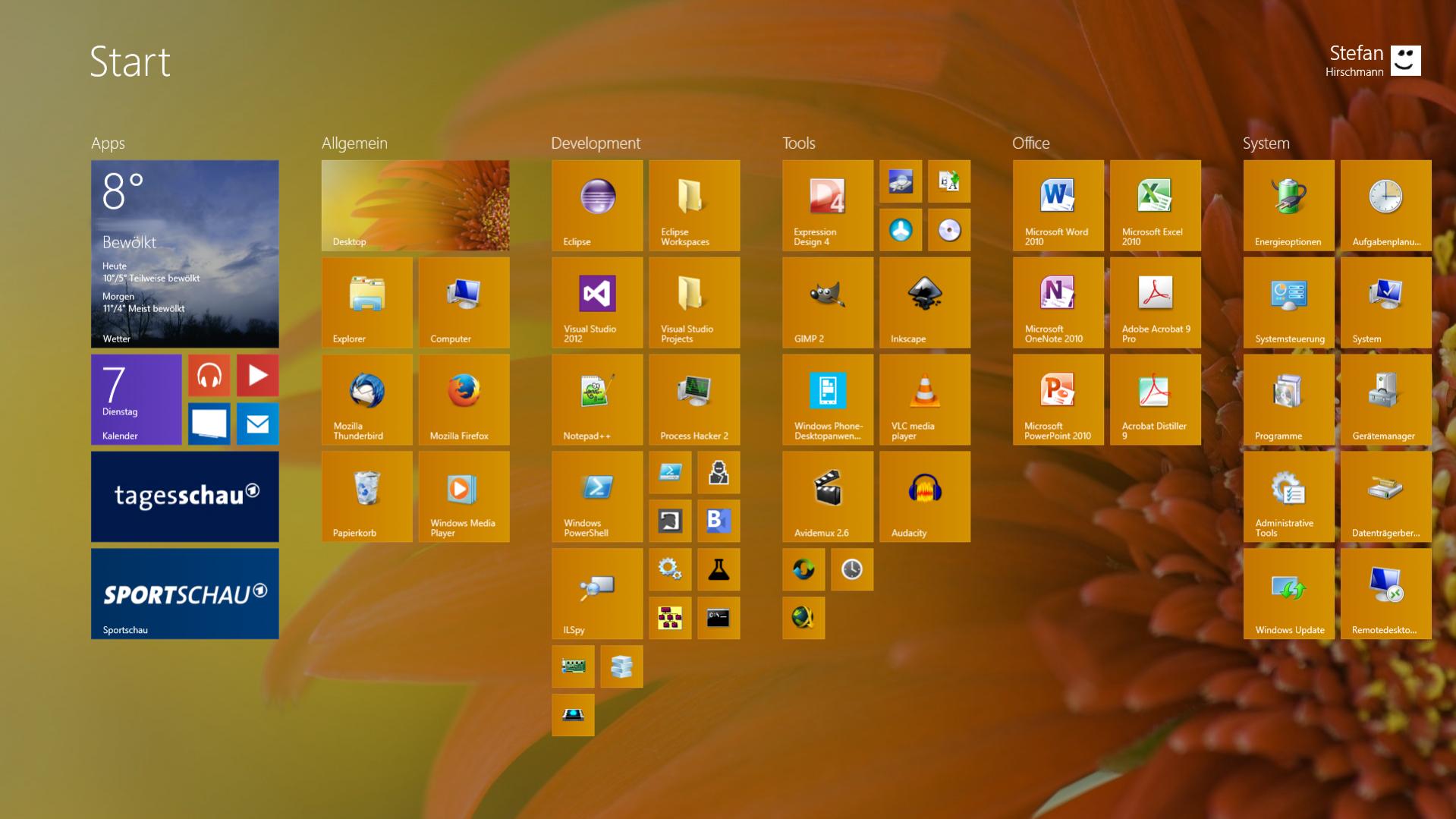Viewport: 1456px width, 819px height.
Task: Open the blue Mail envelope tile
Action: point(258,424)
